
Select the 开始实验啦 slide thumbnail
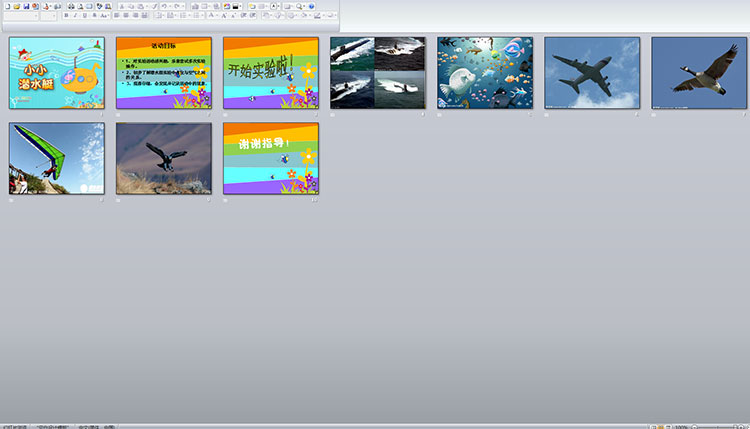click(271, 73)
